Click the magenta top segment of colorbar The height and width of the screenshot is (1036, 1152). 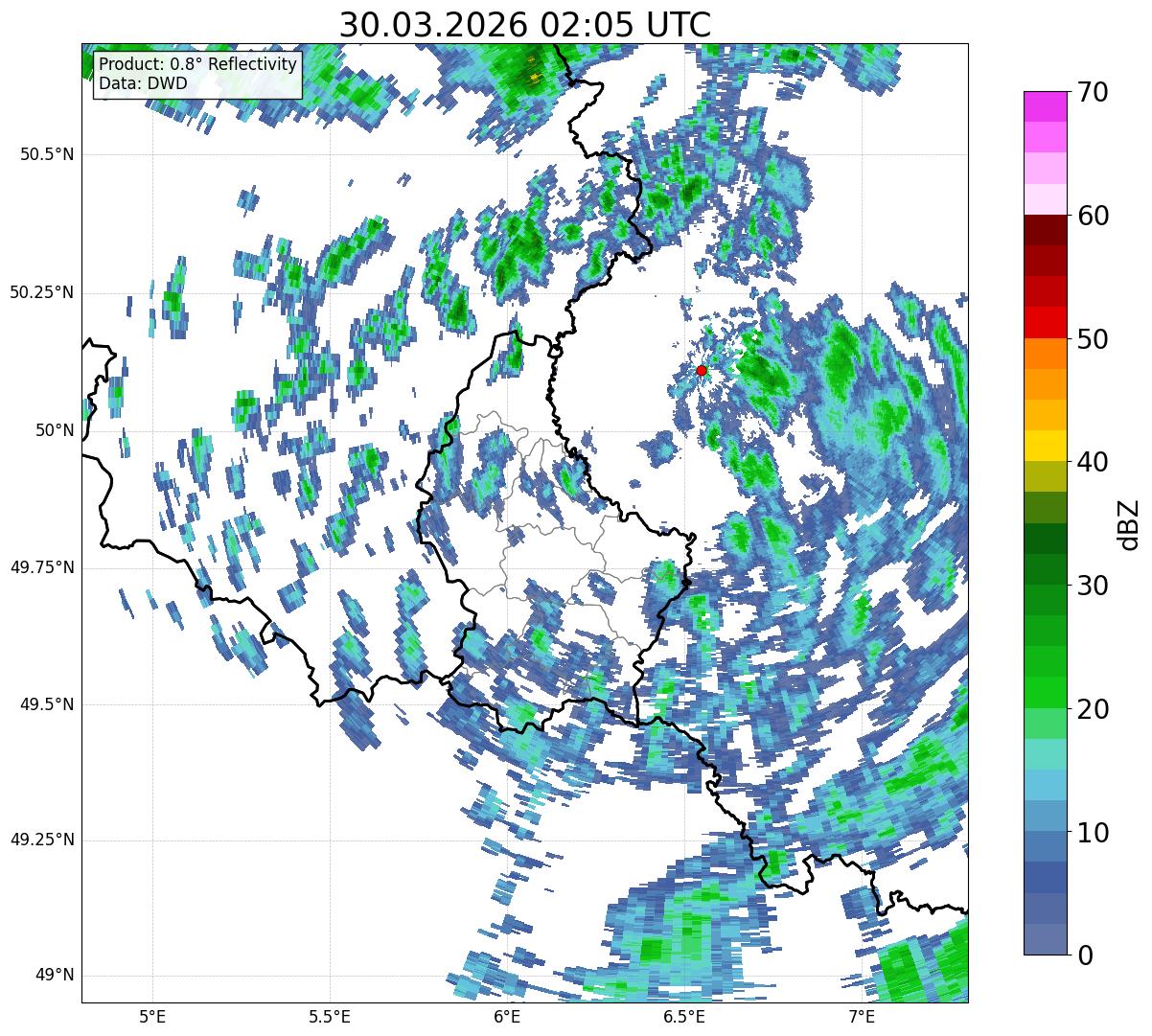(1045, 106)
